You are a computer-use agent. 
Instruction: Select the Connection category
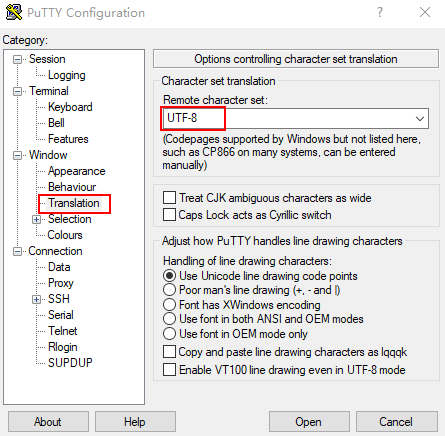point(55,251)
